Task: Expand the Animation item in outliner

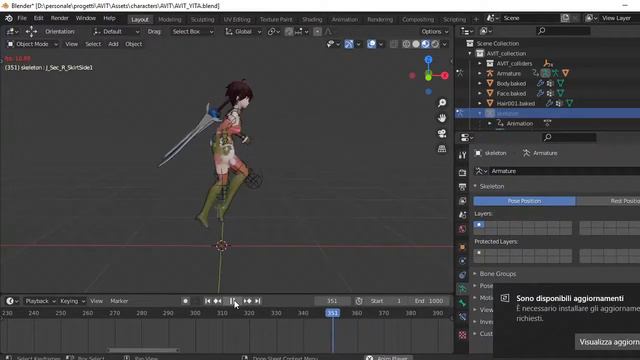Action: 490,123
